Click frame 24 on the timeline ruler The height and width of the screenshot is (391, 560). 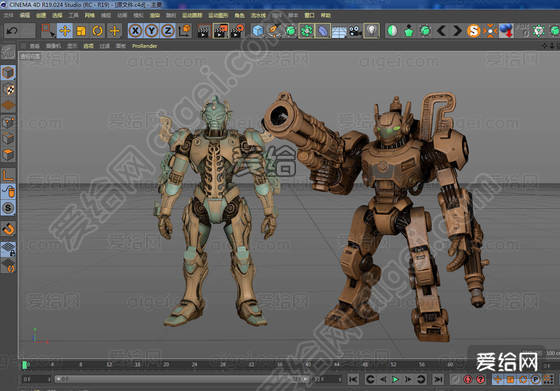coord(194,365)
